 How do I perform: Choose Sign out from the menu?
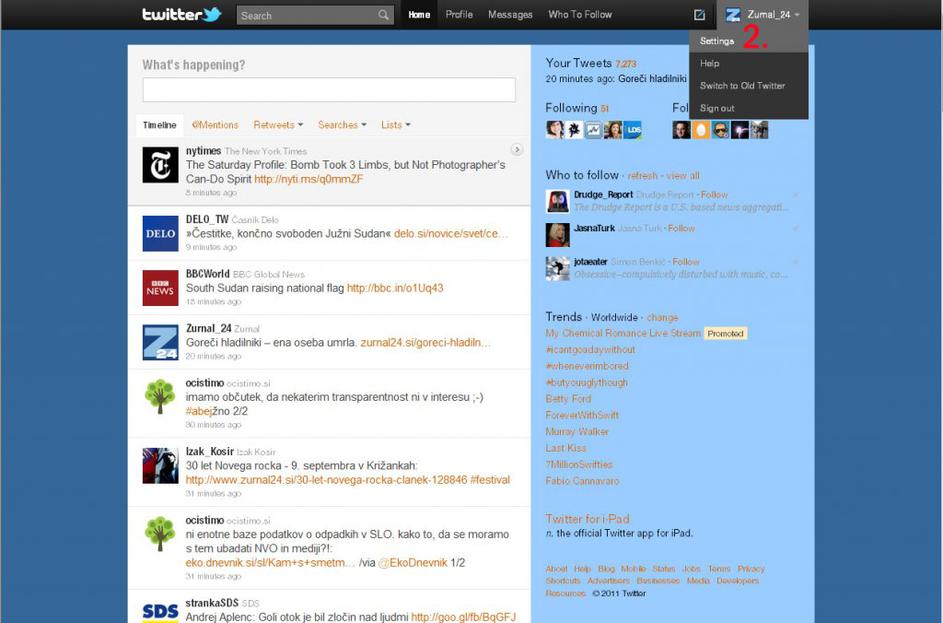point(717,108)
